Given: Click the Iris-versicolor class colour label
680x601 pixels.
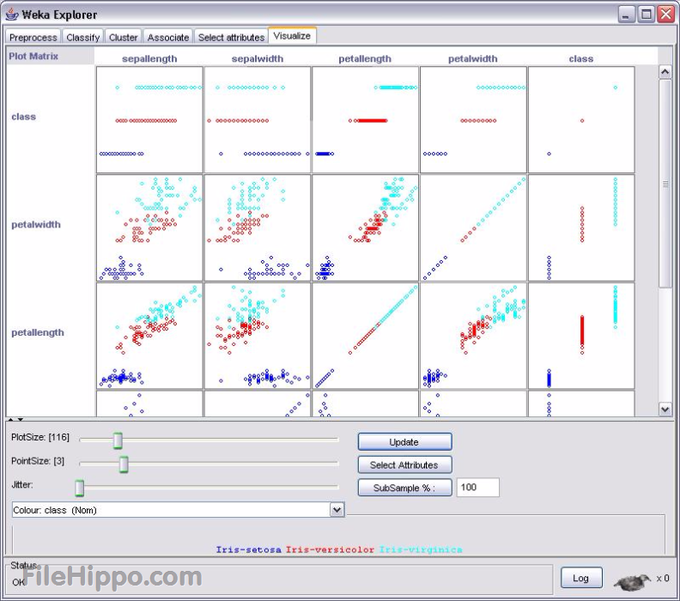Looking at the screenshot, I should click(329, 549).
